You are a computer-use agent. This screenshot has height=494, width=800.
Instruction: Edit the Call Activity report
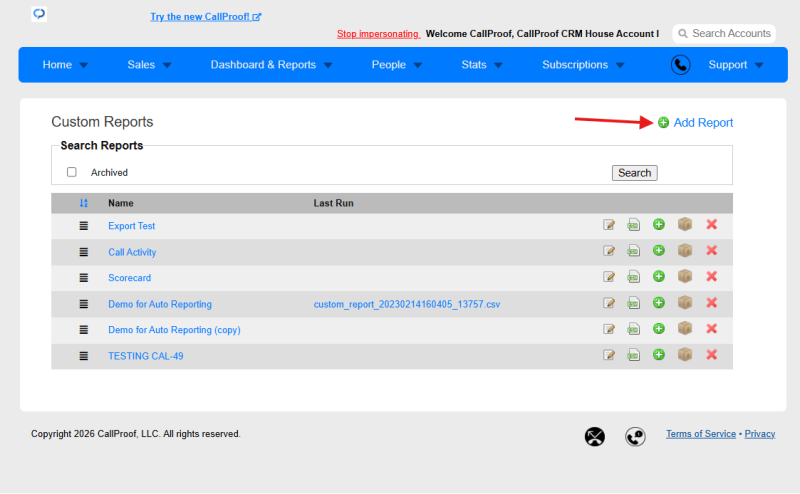tap(609, 251)
